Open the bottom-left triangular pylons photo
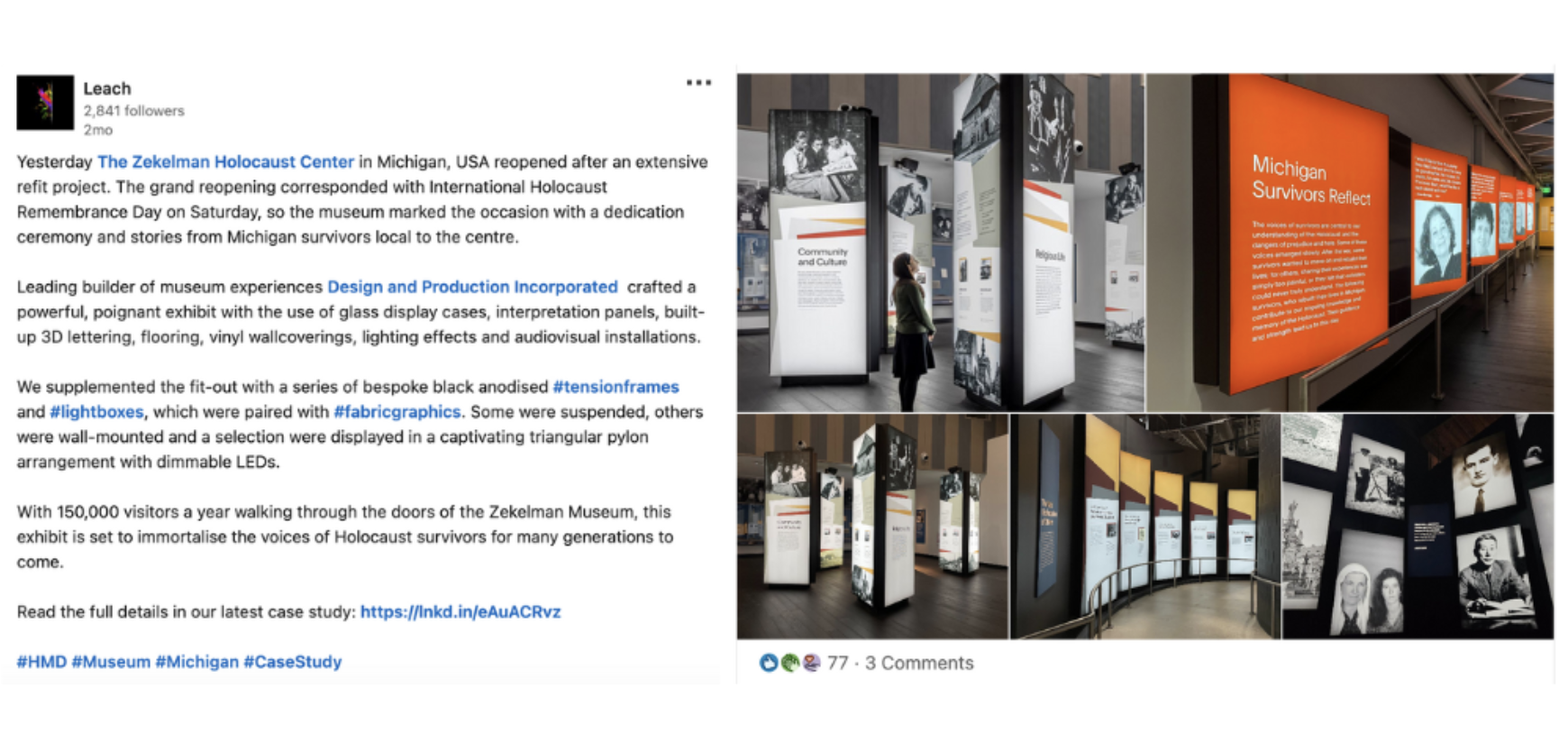Viewport: 1568px width, 734px height. (872, 527)
